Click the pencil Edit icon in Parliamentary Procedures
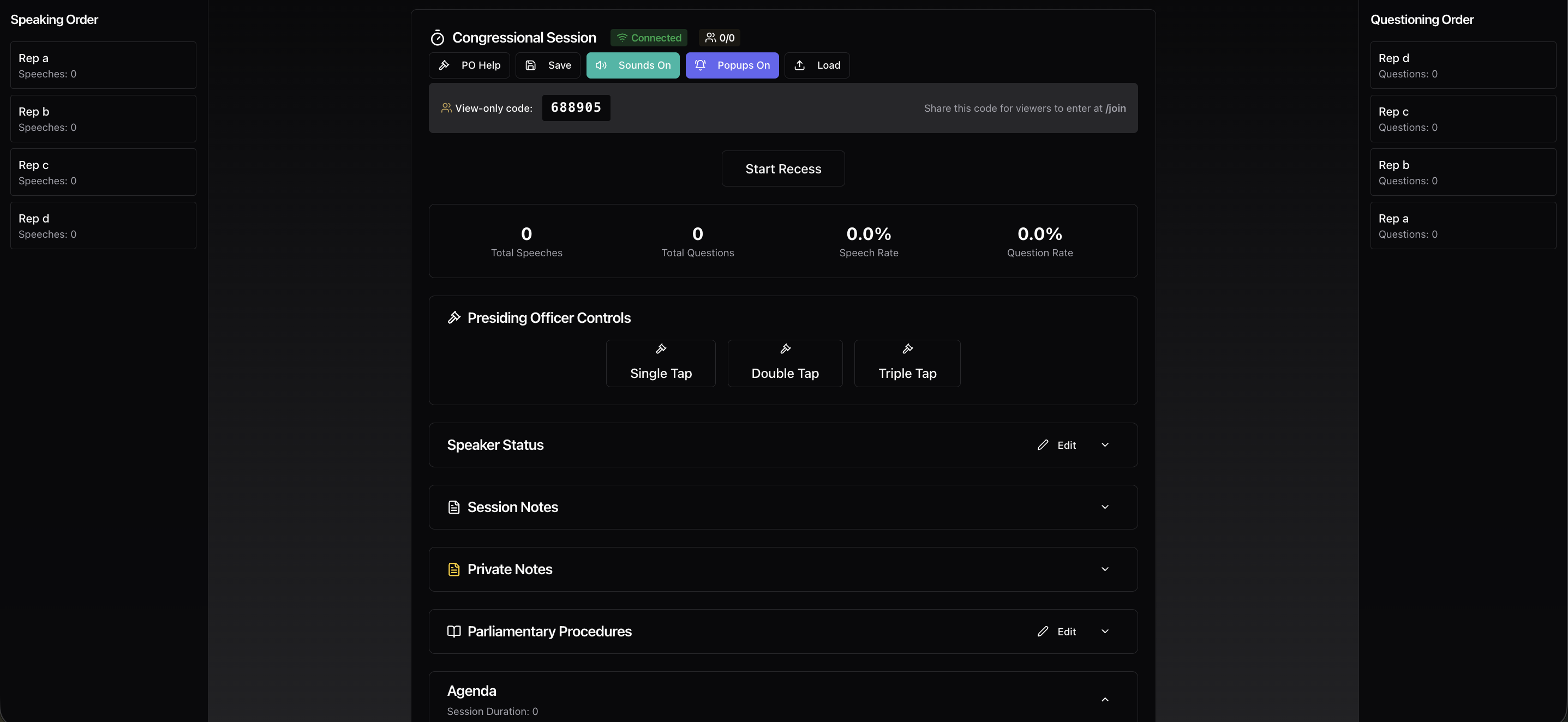 click(1043, 631)
